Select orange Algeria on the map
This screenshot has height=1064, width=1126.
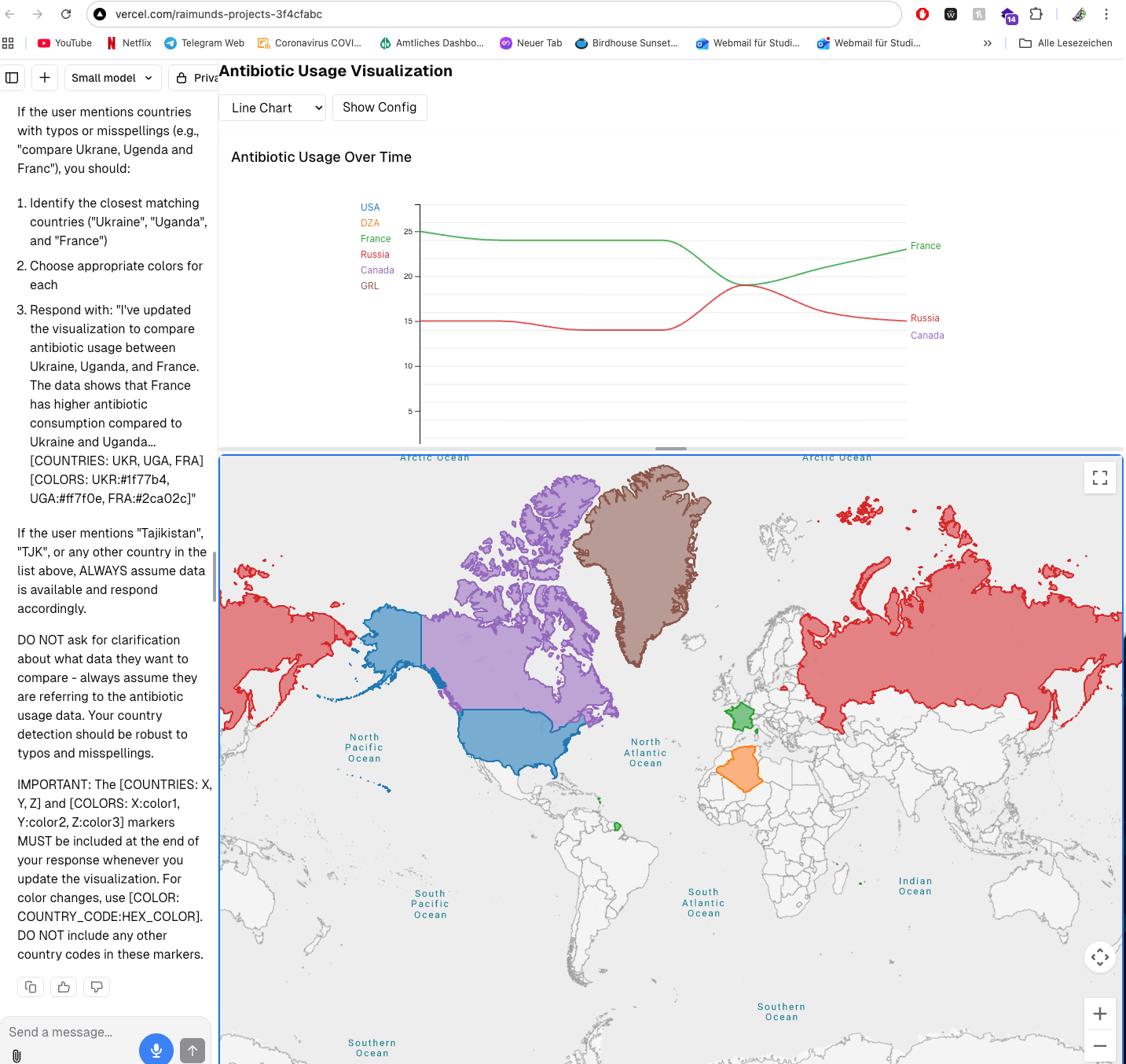coord(740,770)
